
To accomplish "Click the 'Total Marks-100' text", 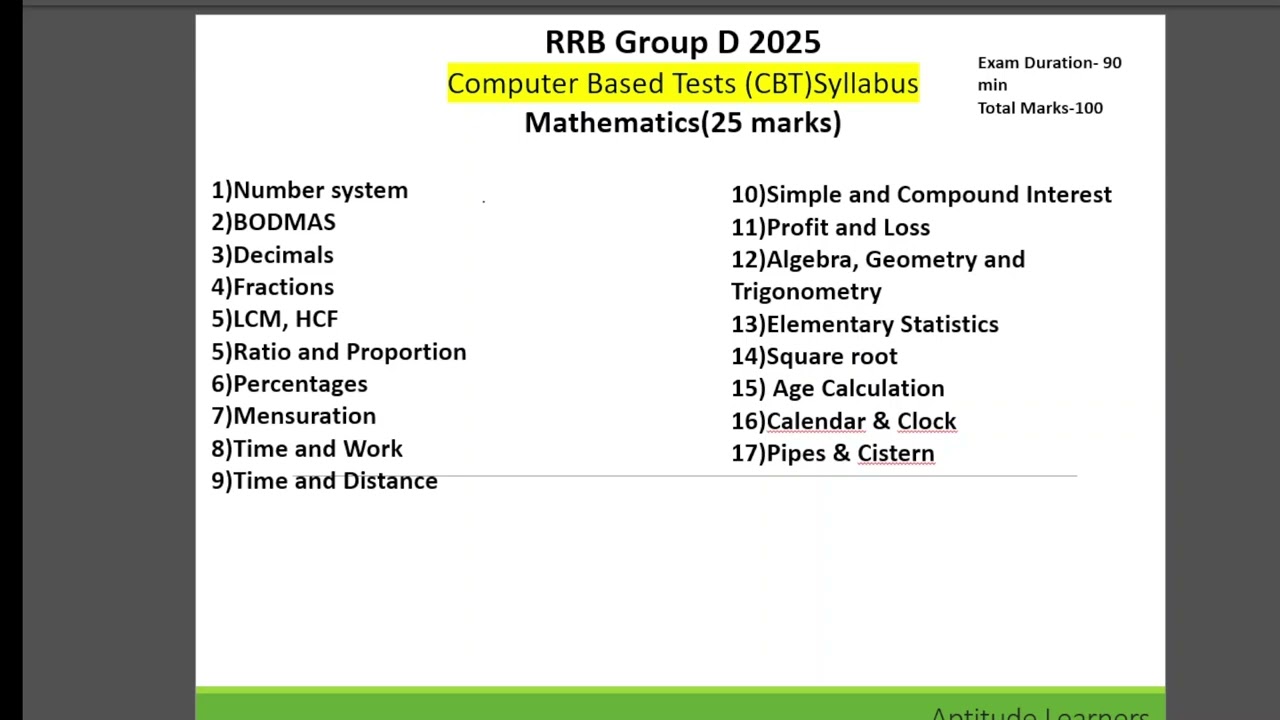I will pyautogui.click(x=1040, y=108).
